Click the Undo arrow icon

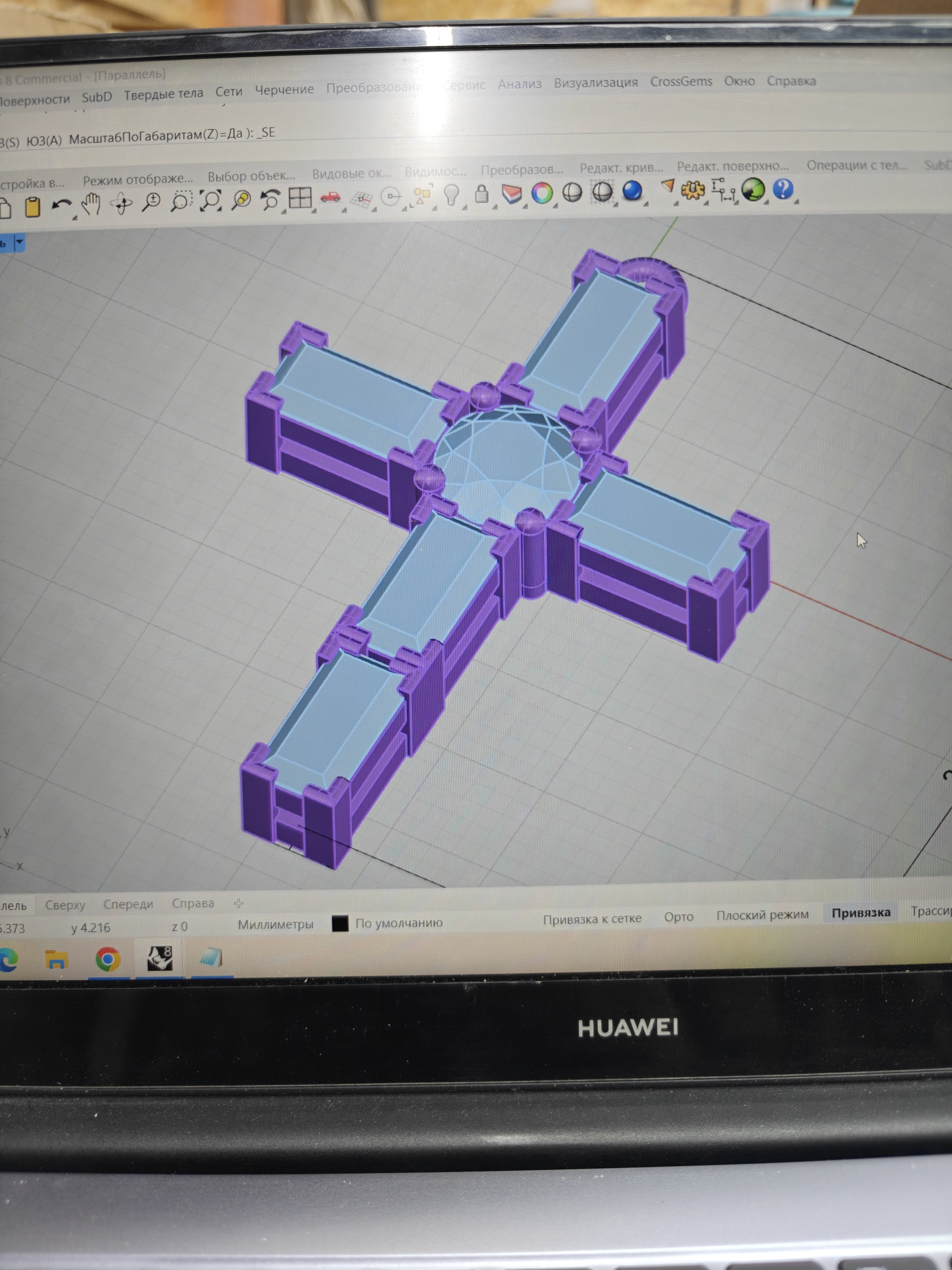tap(62, 205)
